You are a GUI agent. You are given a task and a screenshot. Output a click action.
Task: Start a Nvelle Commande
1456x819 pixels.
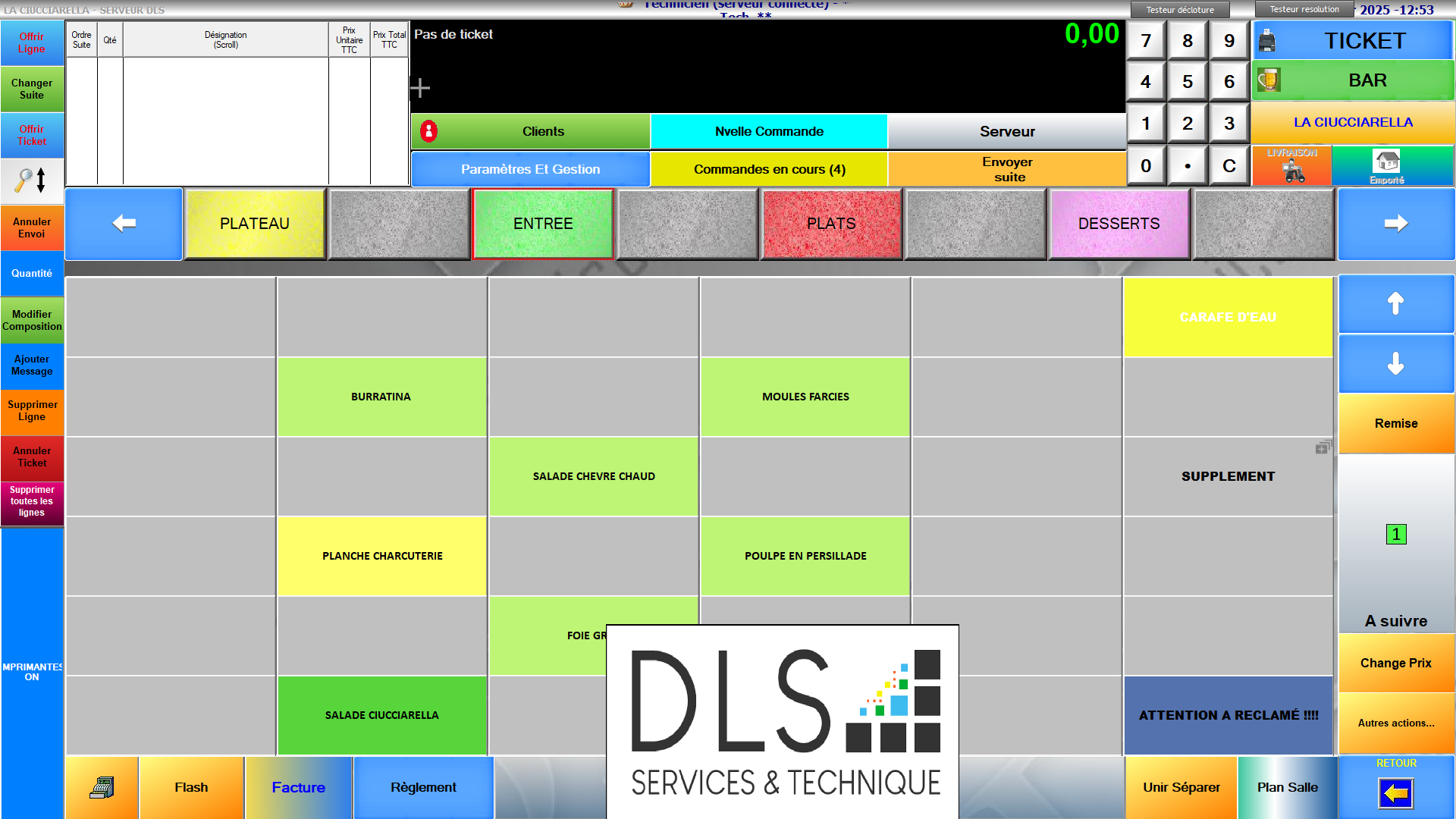769,131
